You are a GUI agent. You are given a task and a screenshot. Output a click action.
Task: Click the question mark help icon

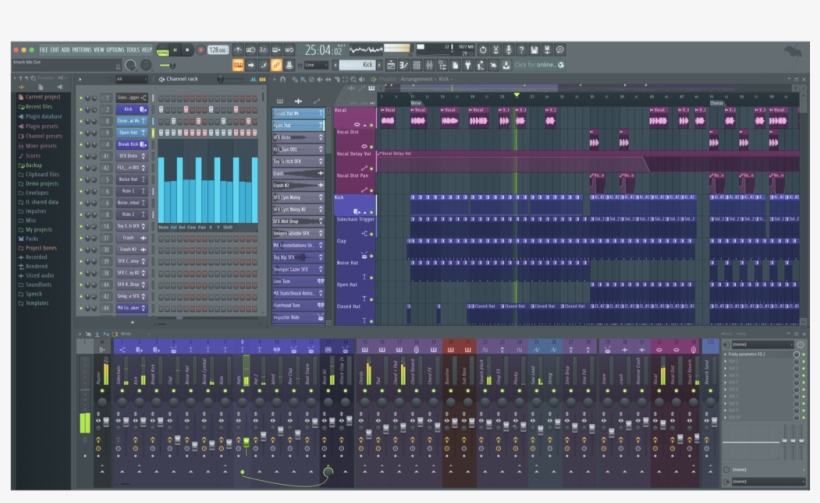pos(521,50)
